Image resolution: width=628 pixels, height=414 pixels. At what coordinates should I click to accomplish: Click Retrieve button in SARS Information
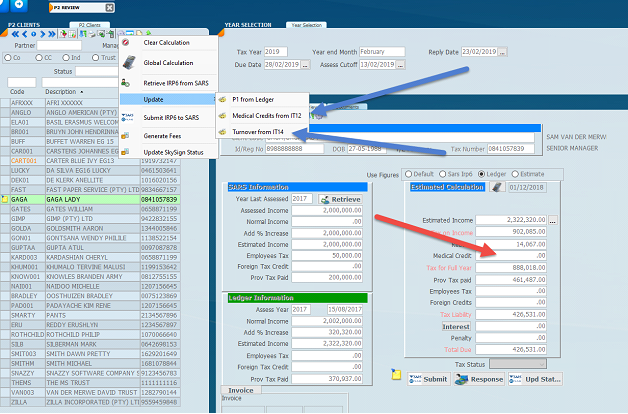coord(331,199)
